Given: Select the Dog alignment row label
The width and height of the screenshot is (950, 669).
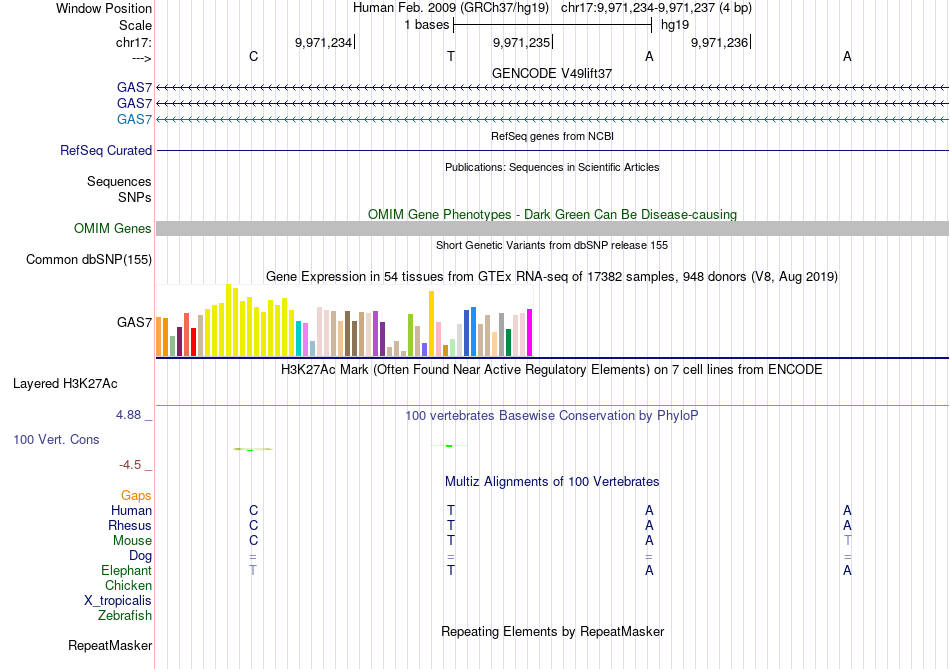Looking at the screenshot, I should (141, 556).
